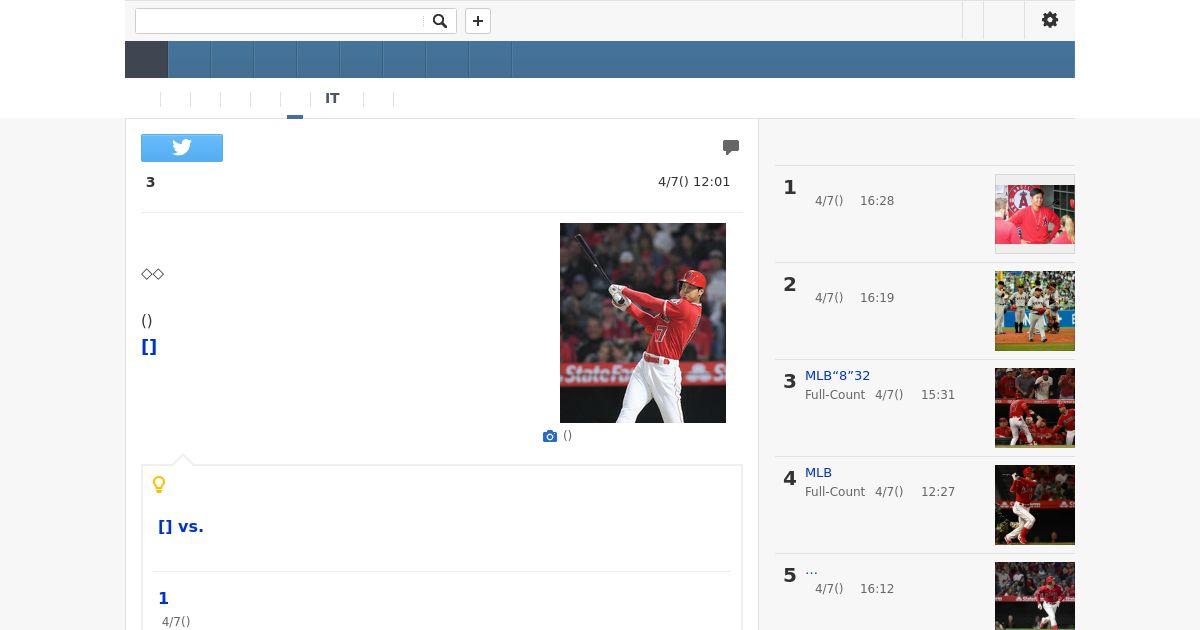Open ranking 1 thumbnail image

1035,214
